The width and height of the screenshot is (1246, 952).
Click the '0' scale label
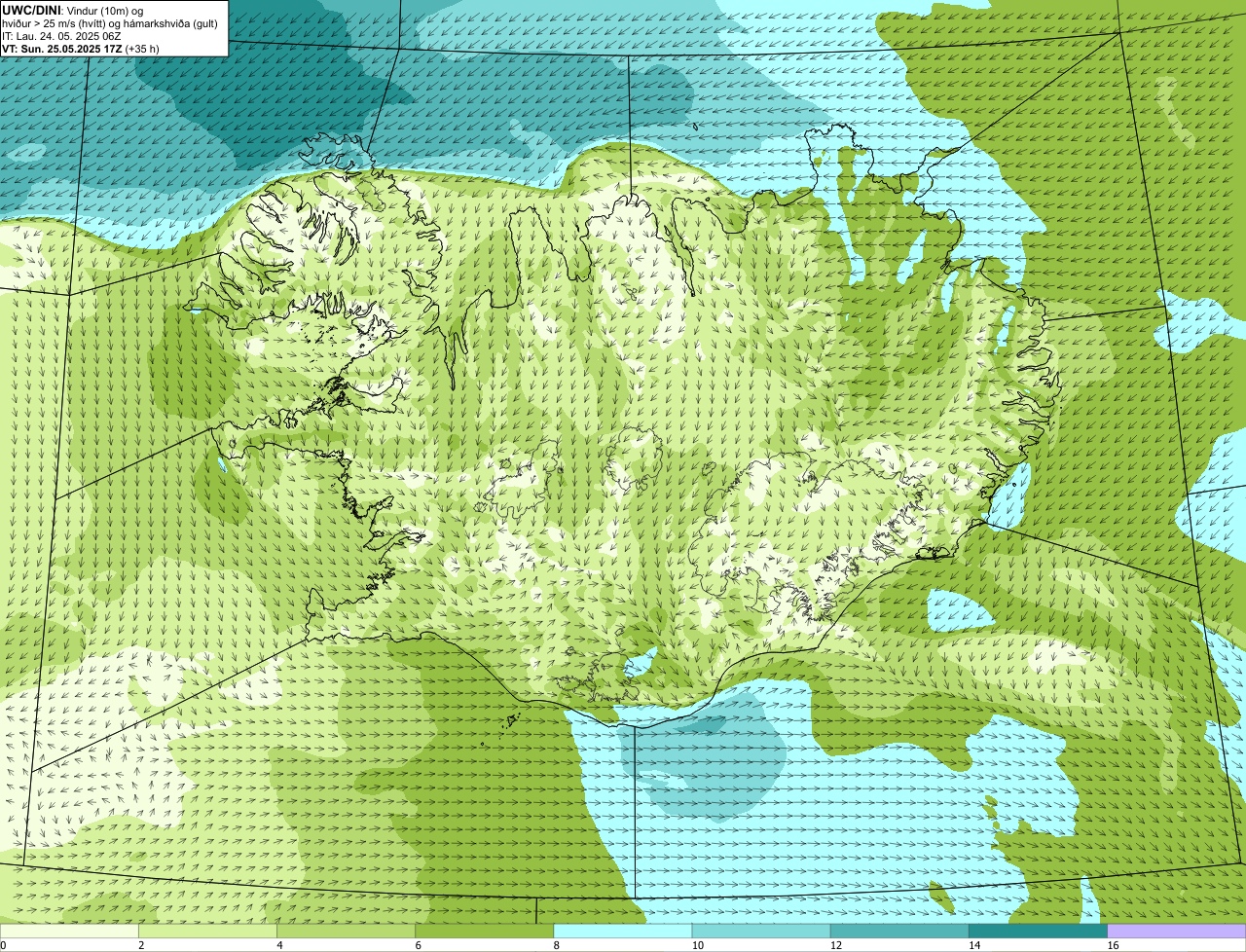(3, 945)
